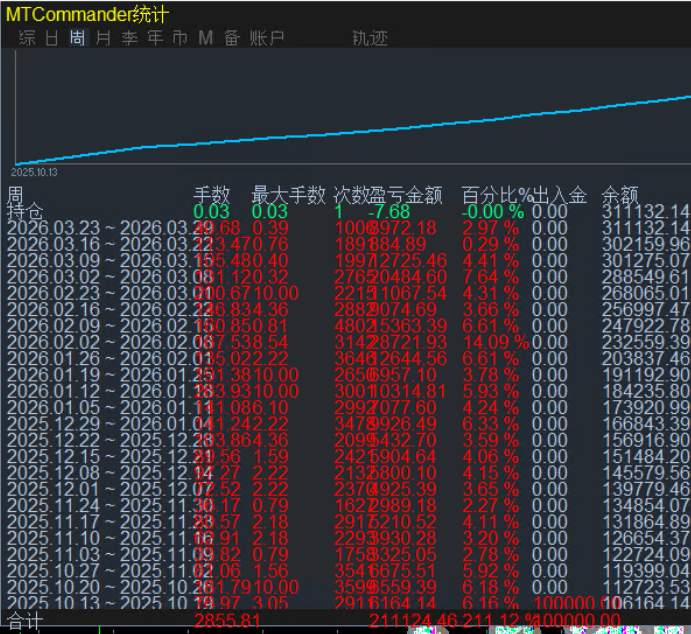Click the 2025.10.13 chart date label
The height and width of the screenshot is (634, 691).
tap(34, 172)
